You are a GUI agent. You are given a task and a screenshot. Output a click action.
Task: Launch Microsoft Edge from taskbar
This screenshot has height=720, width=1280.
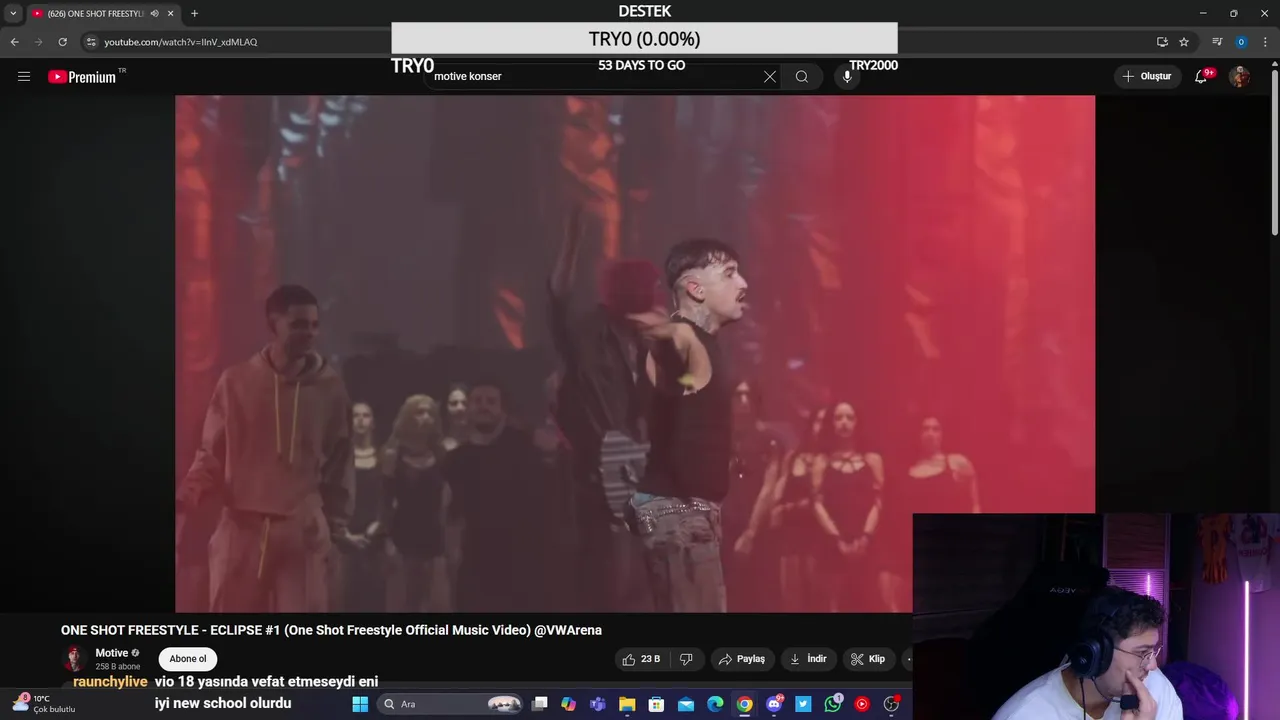715,704
